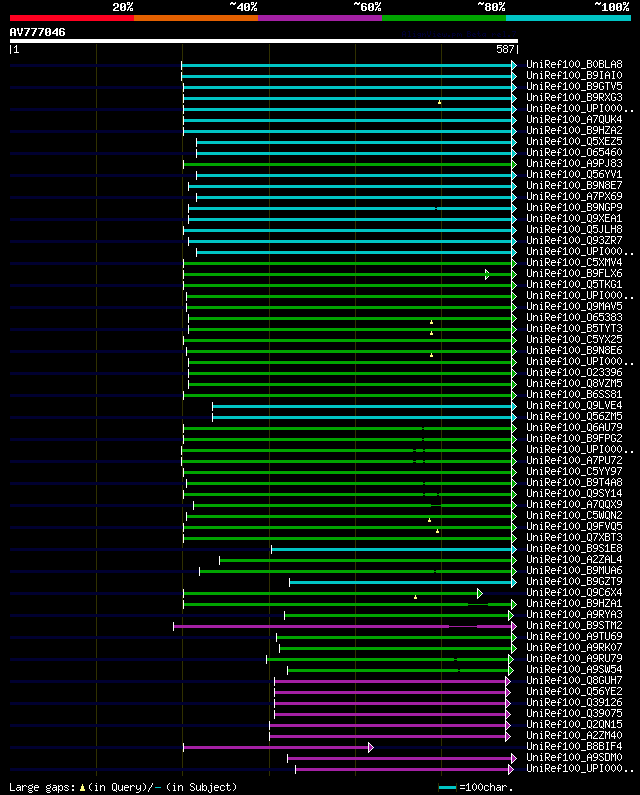Screen dimensions: 640x795
Task: Open hit UniRef100_C5XMV4
Action: [x=574, y=263]
